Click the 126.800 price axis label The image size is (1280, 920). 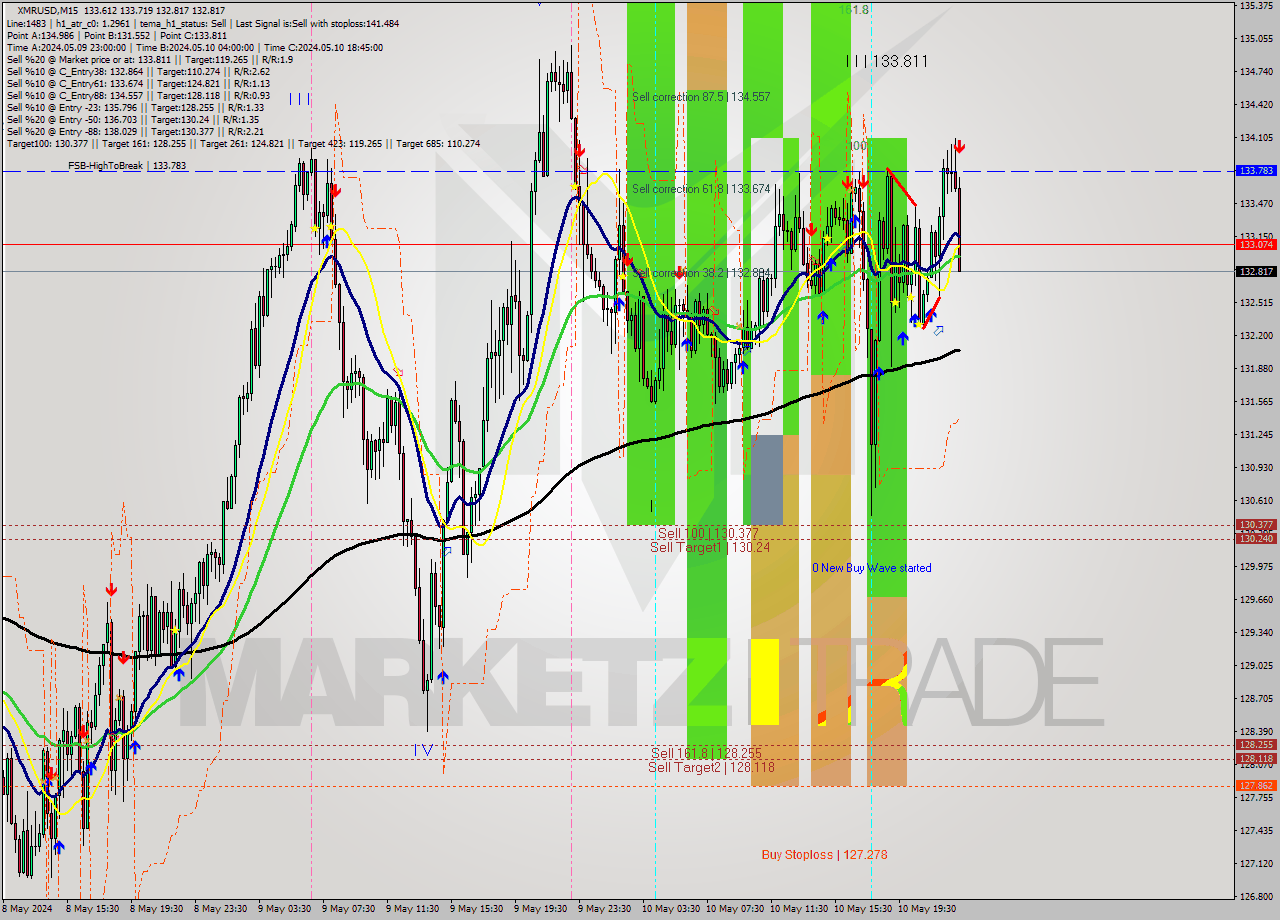click(x=1255, y=896)
